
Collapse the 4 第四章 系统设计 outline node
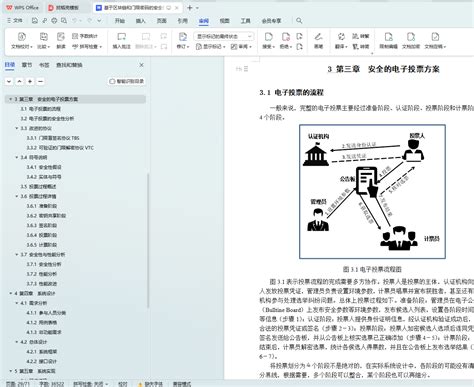[10, 293]
